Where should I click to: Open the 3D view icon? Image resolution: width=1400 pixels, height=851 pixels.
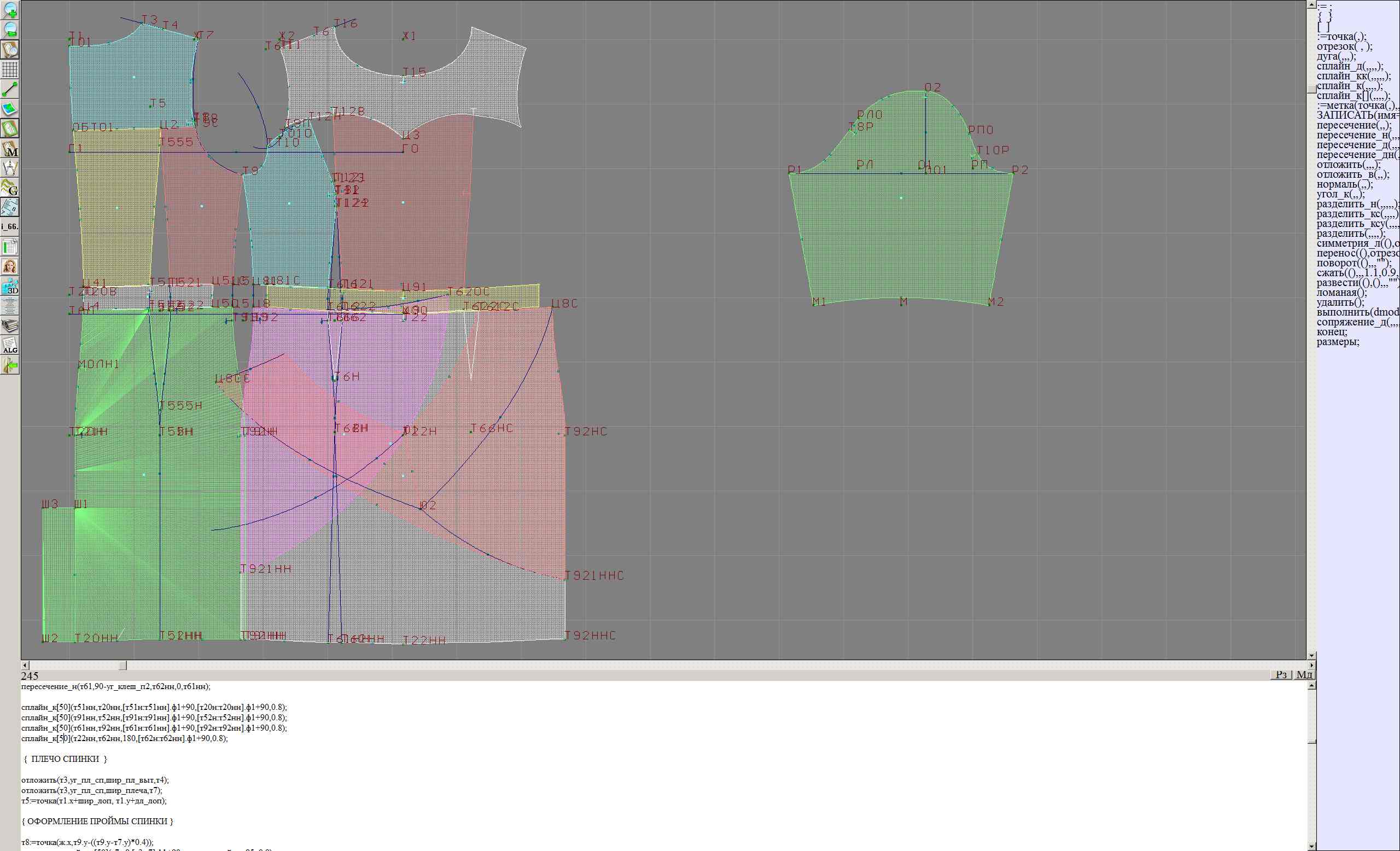click(x=10, y=285)
